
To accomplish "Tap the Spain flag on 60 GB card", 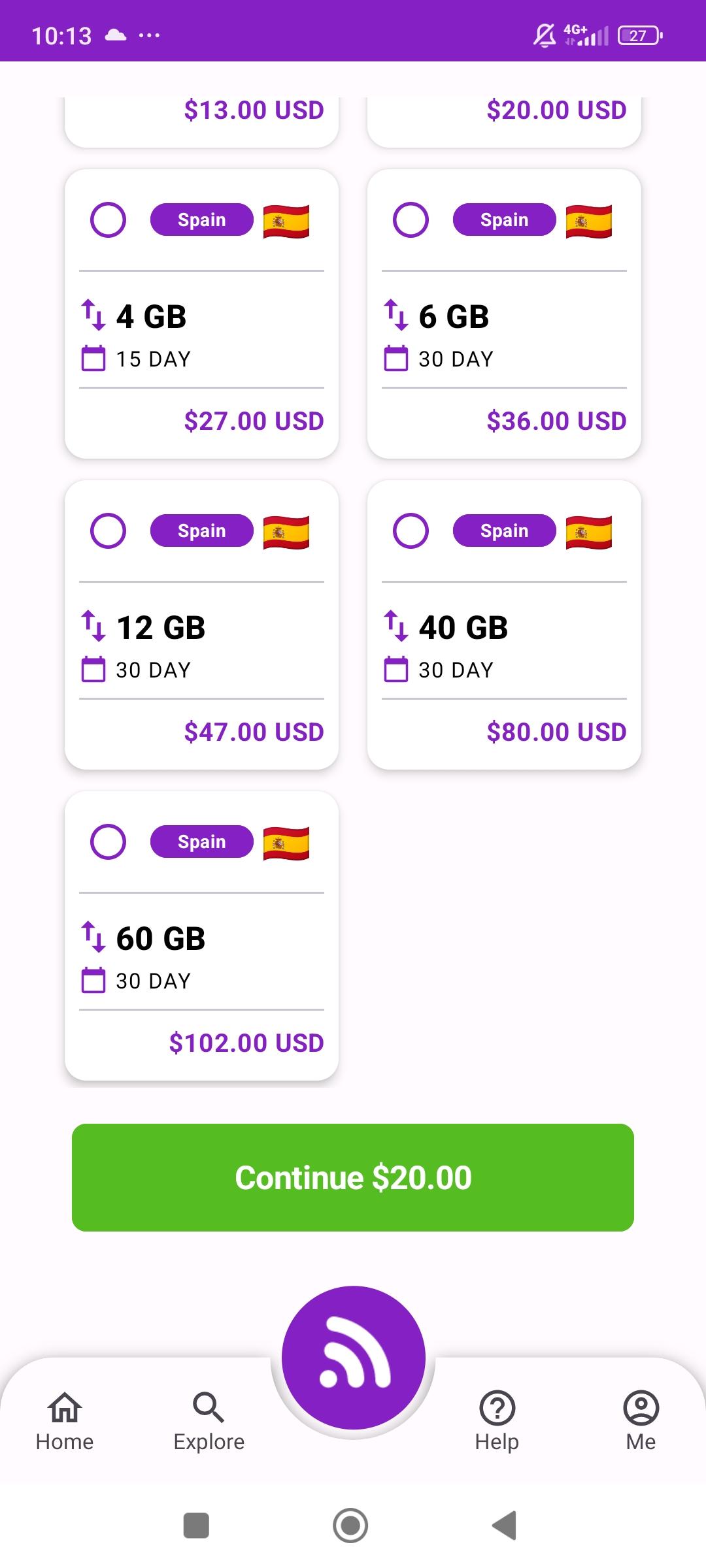I will click(x=286, y=843).
